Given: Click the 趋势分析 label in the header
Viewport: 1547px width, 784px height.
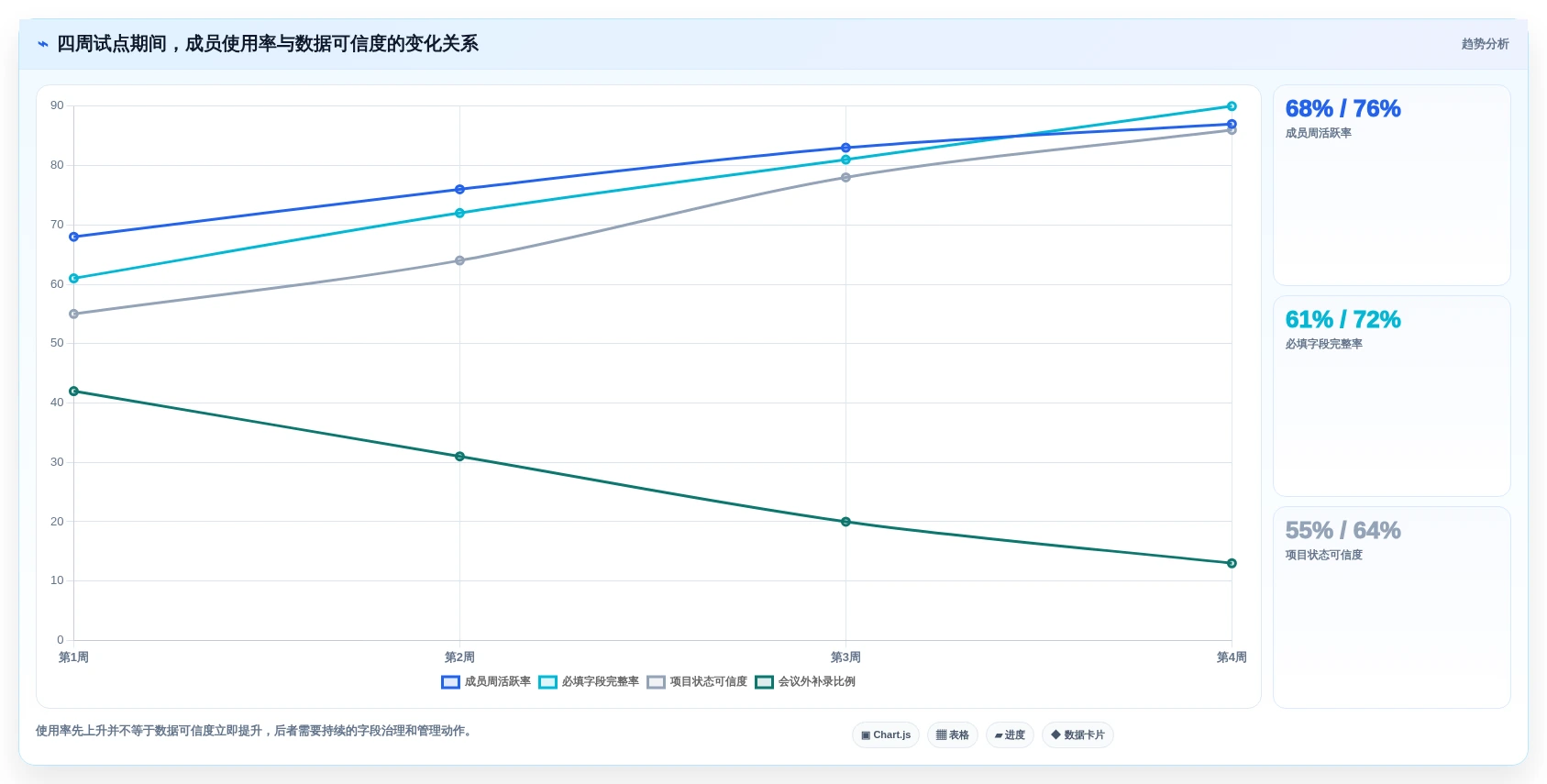Looking at the screenshot, I should click(1485, 44).
